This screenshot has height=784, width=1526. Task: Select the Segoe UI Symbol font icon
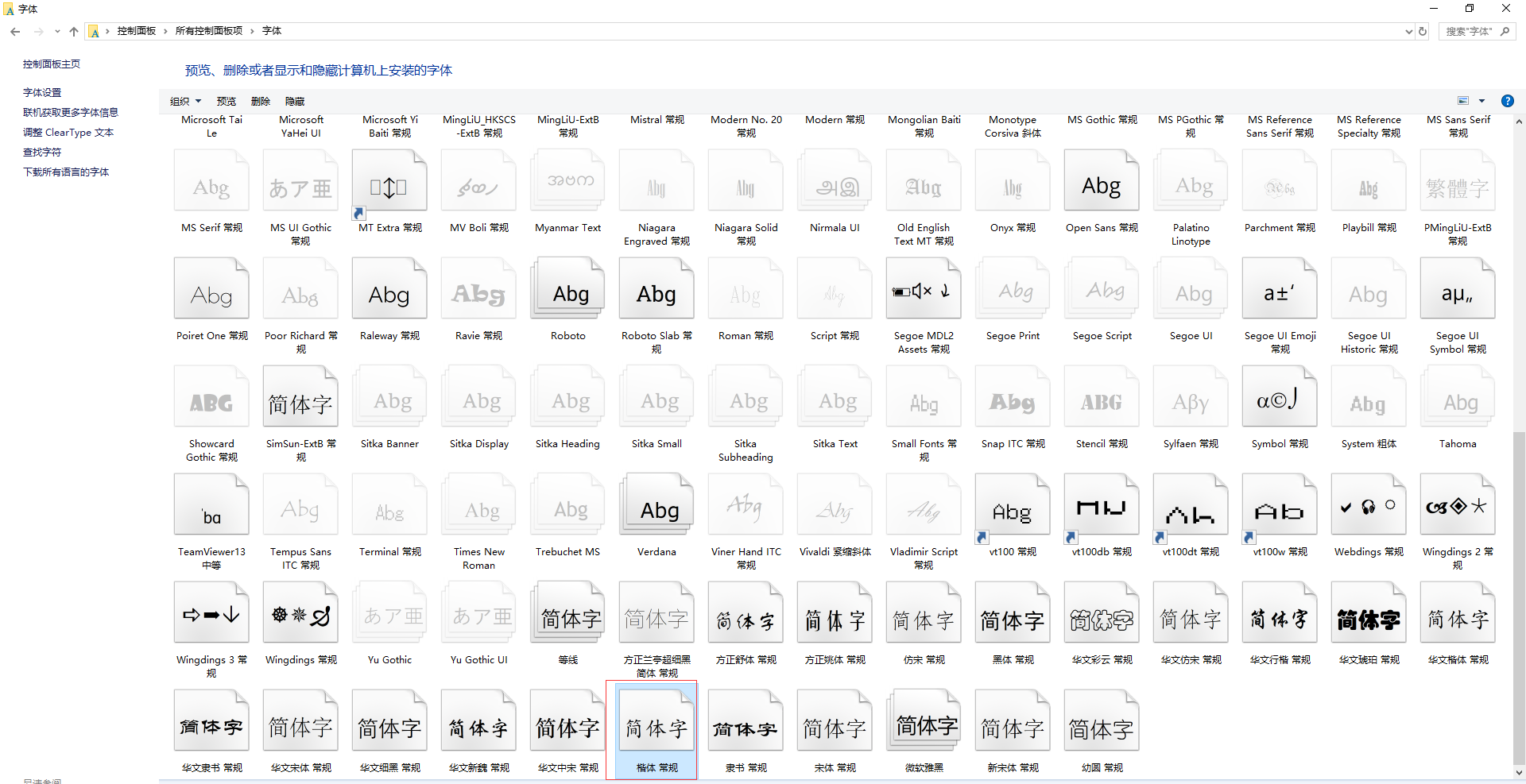coord(1458,289)
